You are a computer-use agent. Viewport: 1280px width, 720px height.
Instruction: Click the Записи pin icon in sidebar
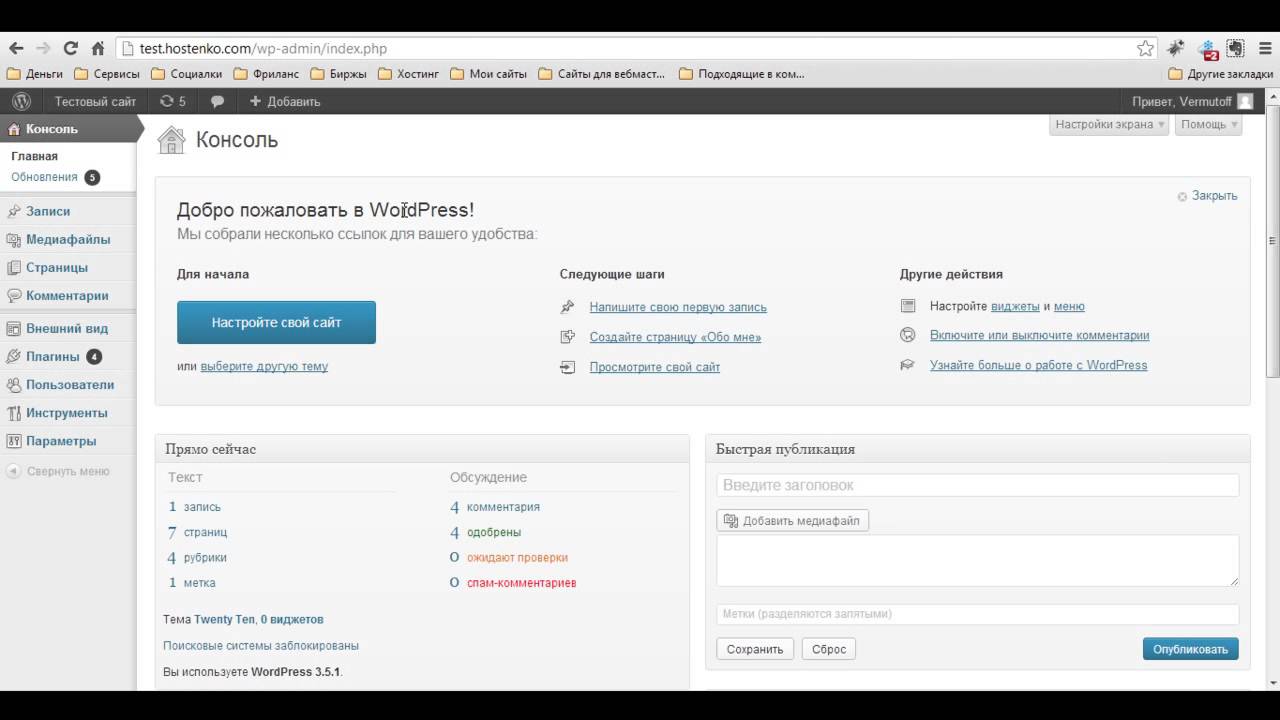tap(14, 211)
